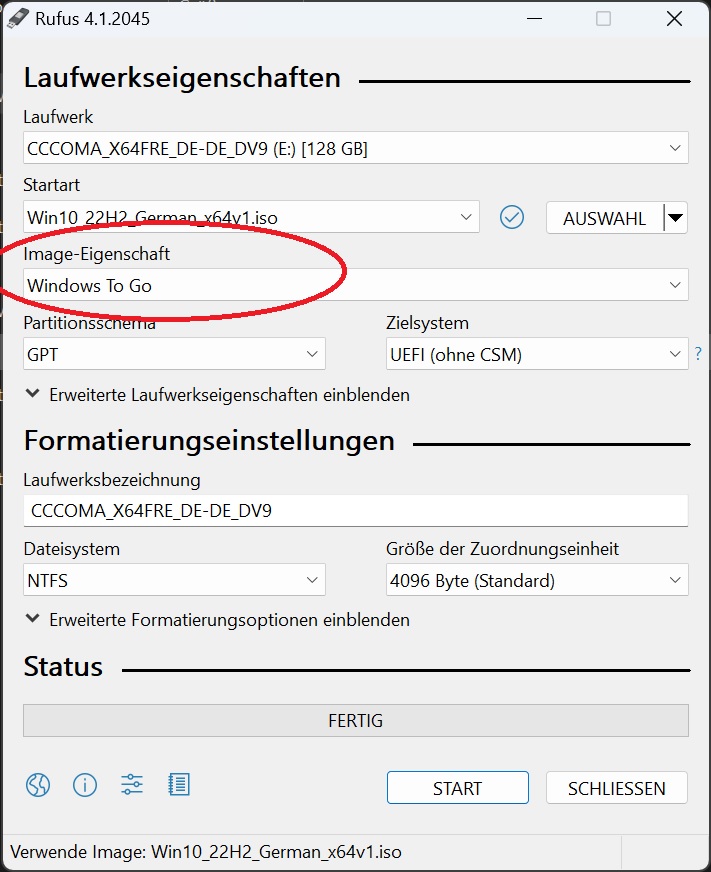Minimize the Rufus window
The image size is (711, 872).
coord(534,18)
